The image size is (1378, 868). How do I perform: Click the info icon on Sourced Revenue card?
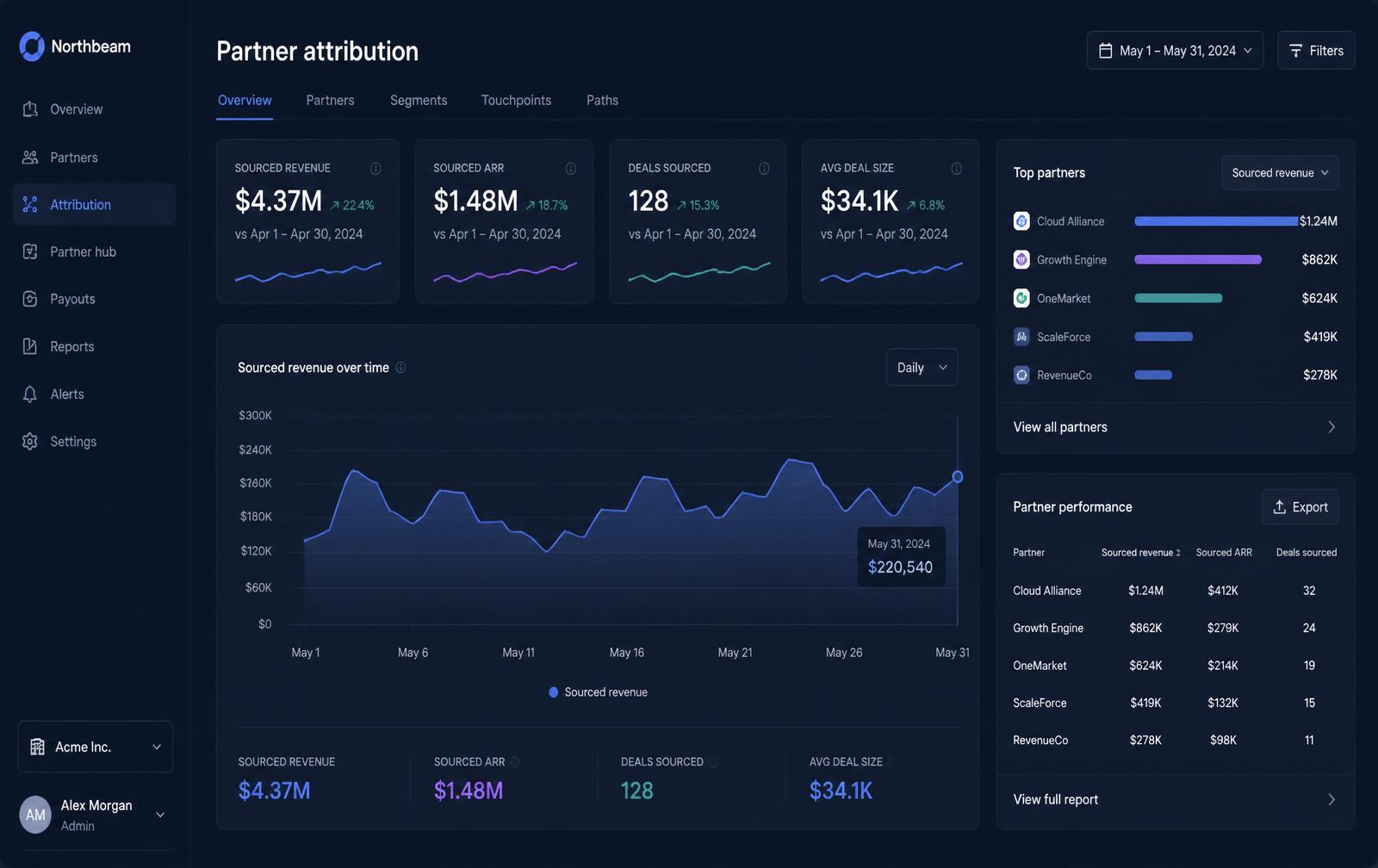point(376,168)
